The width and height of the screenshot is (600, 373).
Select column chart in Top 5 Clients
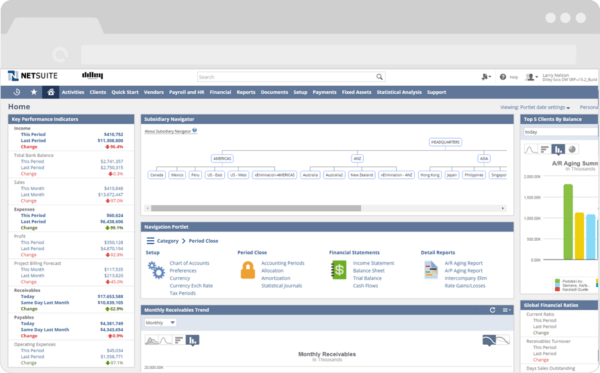coord(558,150)
